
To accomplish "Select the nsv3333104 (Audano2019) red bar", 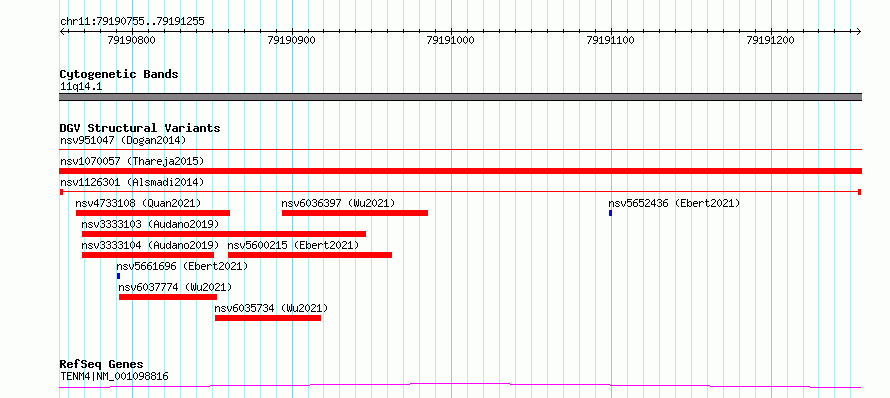I will [148, 255].
